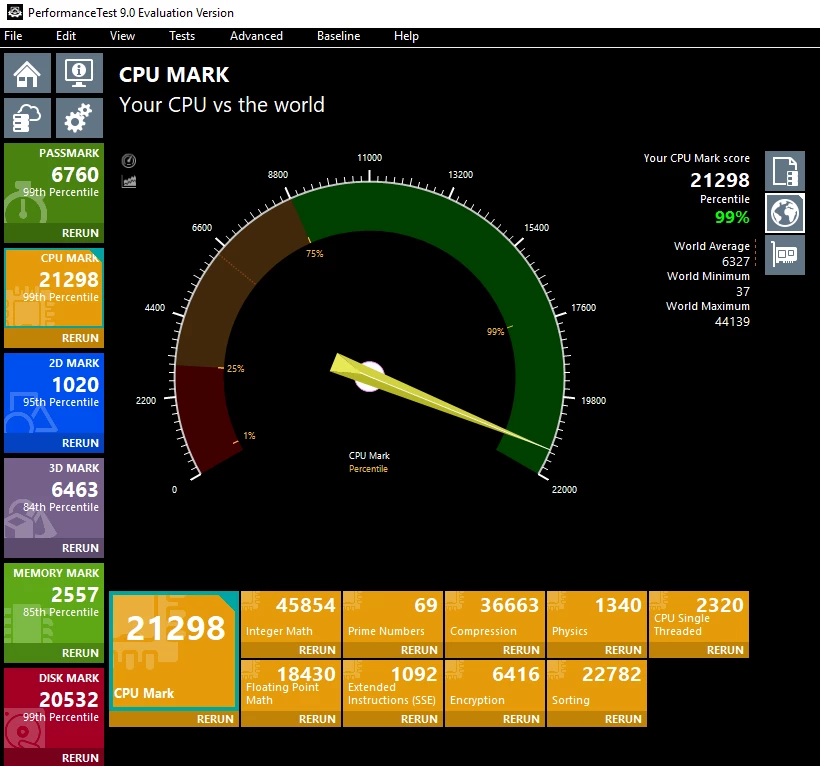
Task: Select the Memory Mark 2557 tile
Action: pyautogui.click(x=54, y=604)
